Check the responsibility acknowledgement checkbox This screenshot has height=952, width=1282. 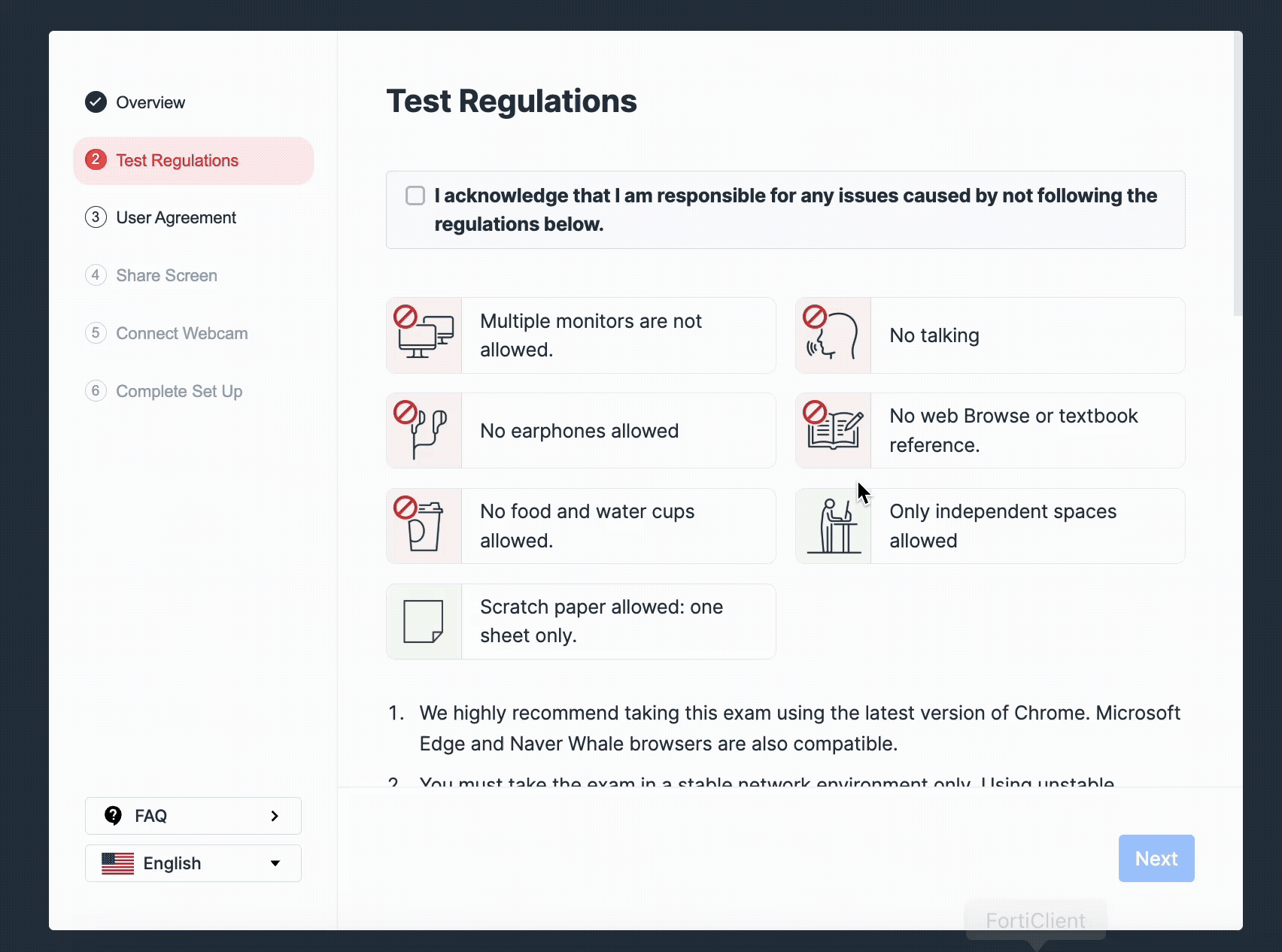[415, 196]
